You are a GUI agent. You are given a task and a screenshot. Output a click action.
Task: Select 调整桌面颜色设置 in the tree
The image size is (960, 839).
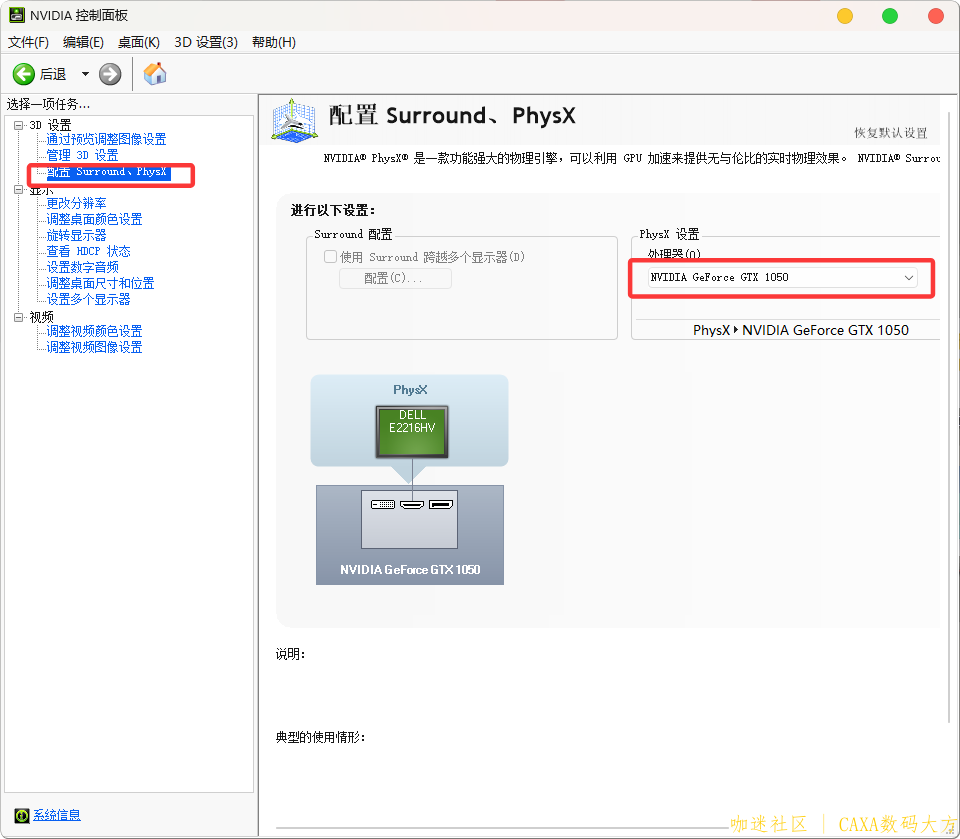94,219
